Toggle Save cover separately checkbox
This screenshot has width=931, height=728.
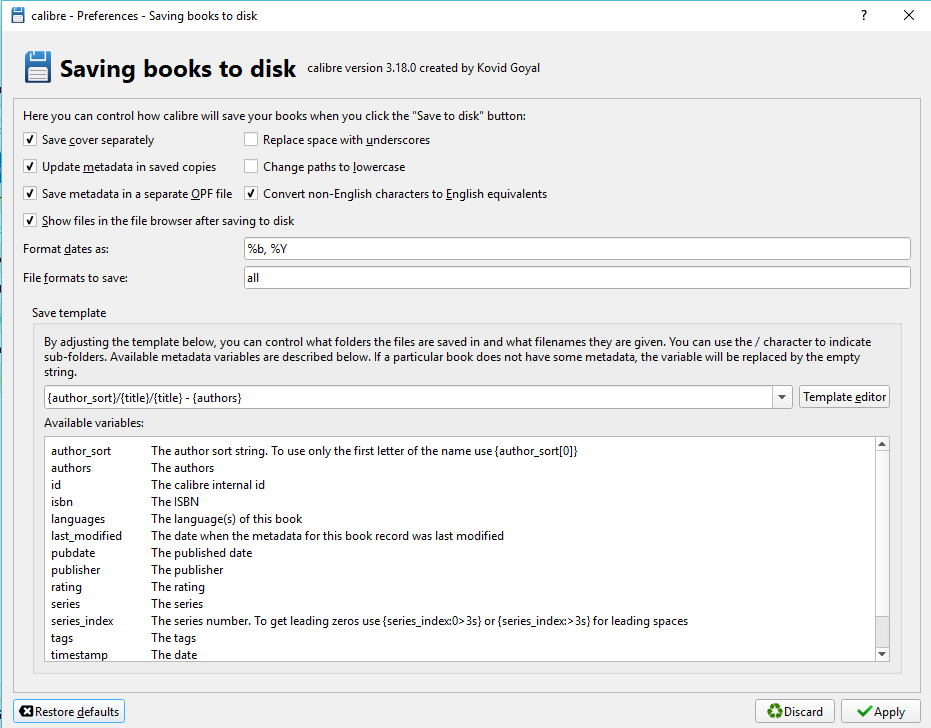[30, 140]
